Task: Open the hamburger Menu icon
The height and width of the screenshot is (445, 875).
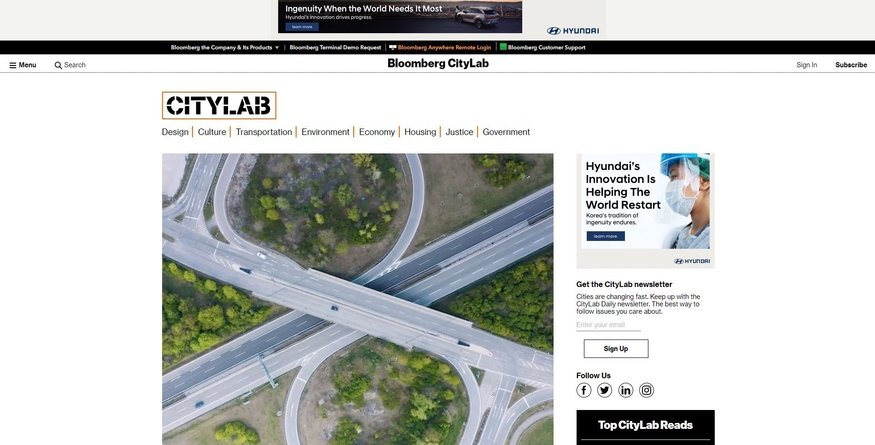Action: pos(13,65)
